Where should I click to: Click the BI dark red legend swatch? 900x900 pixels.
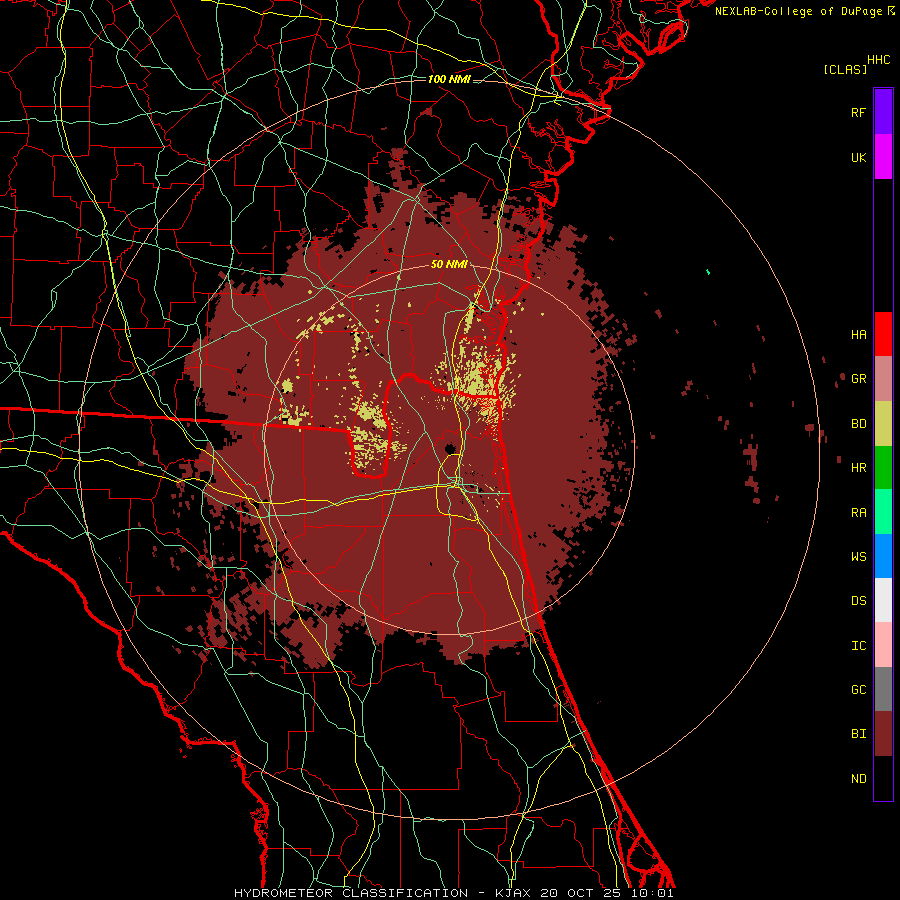tap(883, 734)
